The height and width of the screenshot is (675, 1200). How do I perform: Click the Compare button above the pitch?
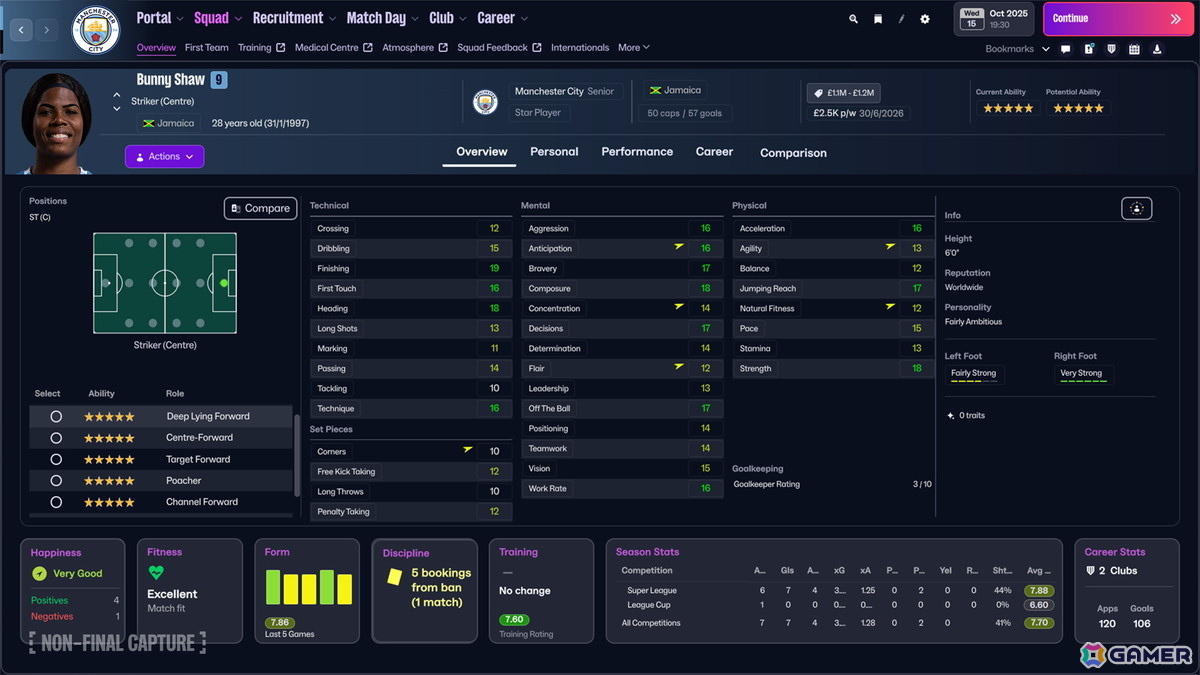coord(259,208)
